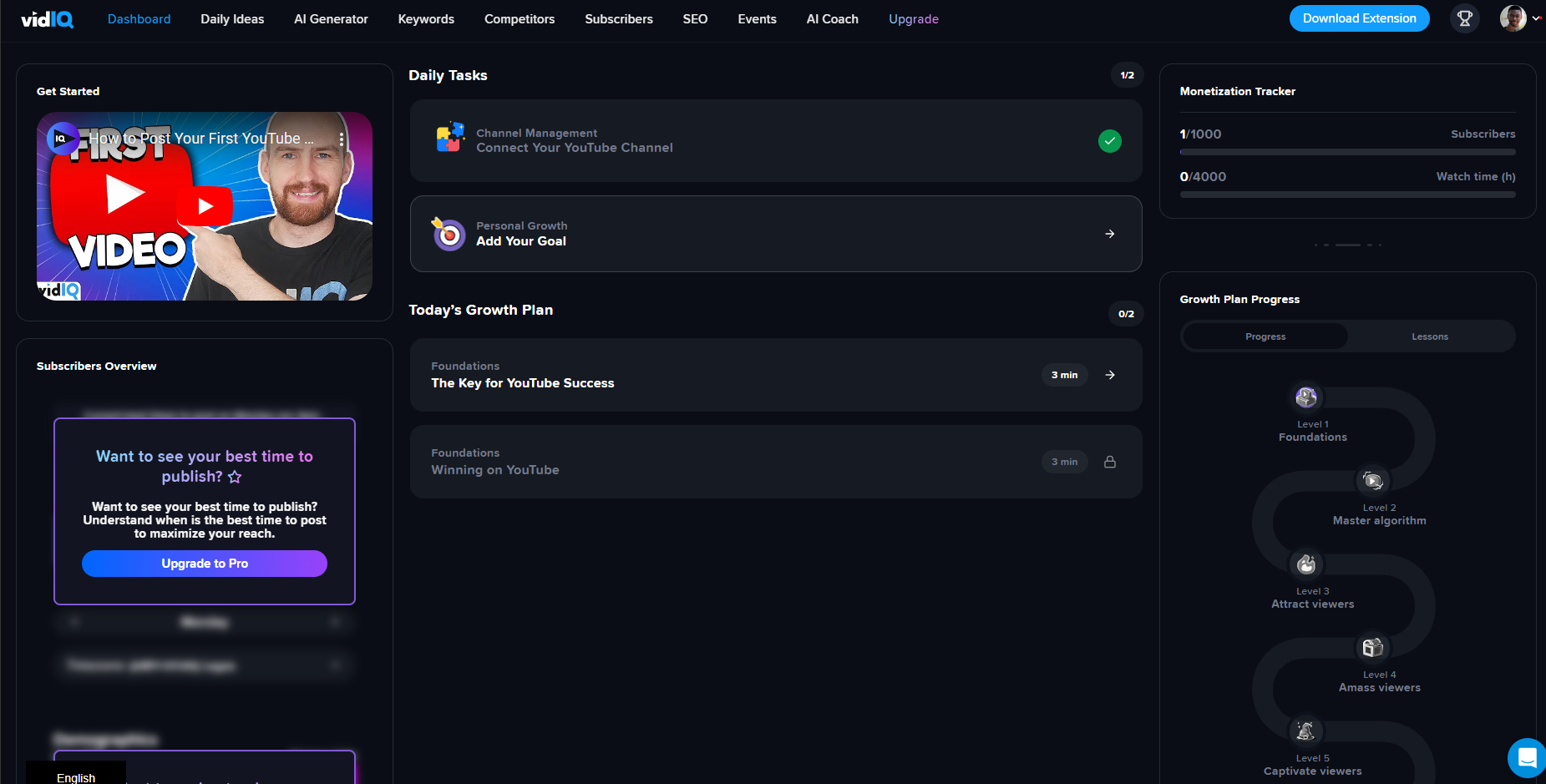Expand the Add Your Goal task arrow

coord(1109,234)
